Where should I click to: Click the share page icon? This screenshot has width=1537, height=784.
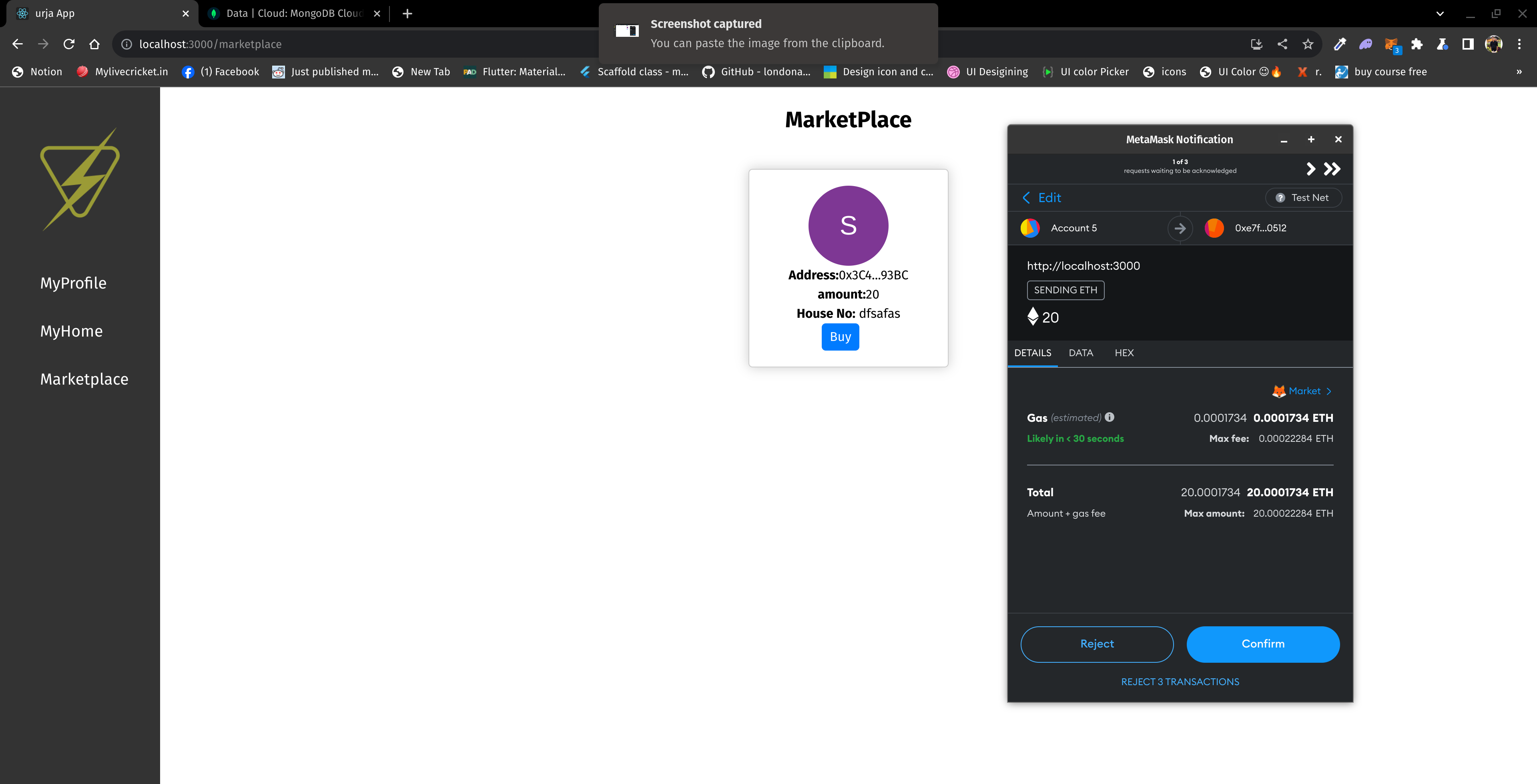point(1282,44)
